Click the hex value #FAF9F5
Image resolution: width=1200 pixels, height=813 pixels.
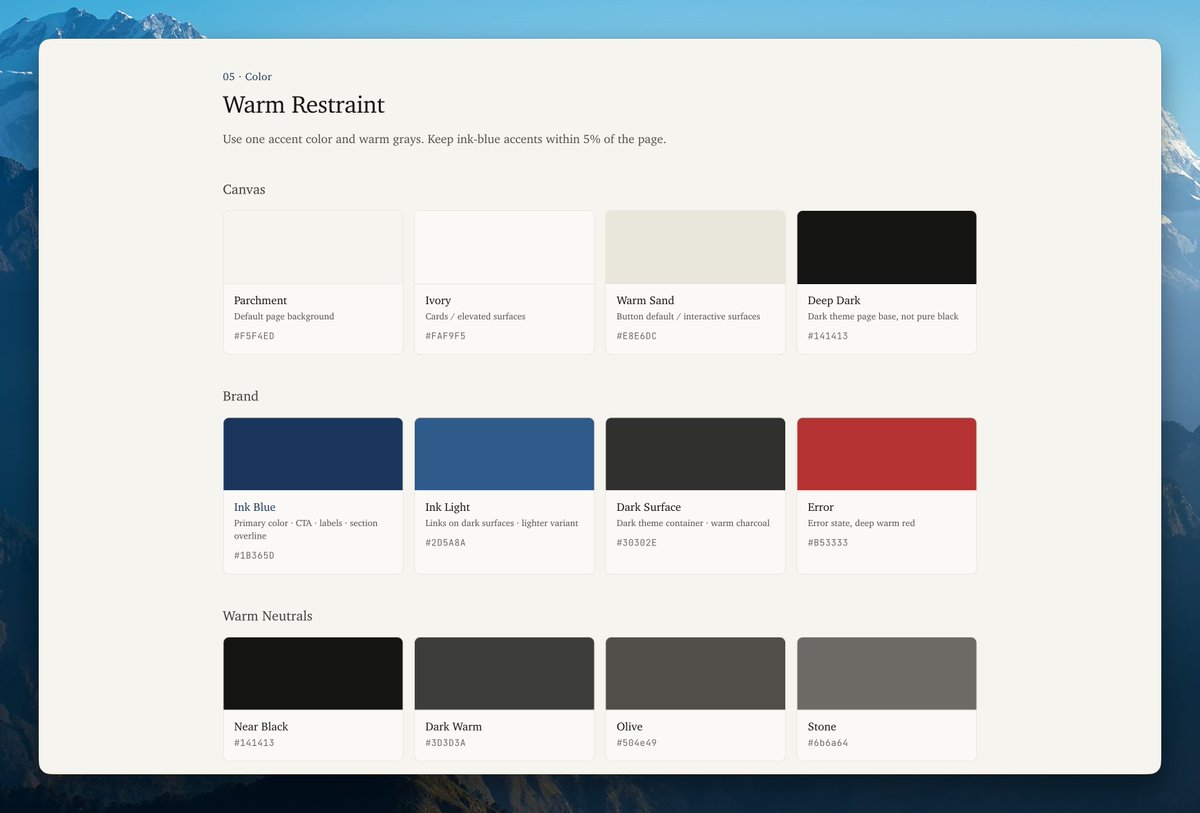(x=445, y=336)
